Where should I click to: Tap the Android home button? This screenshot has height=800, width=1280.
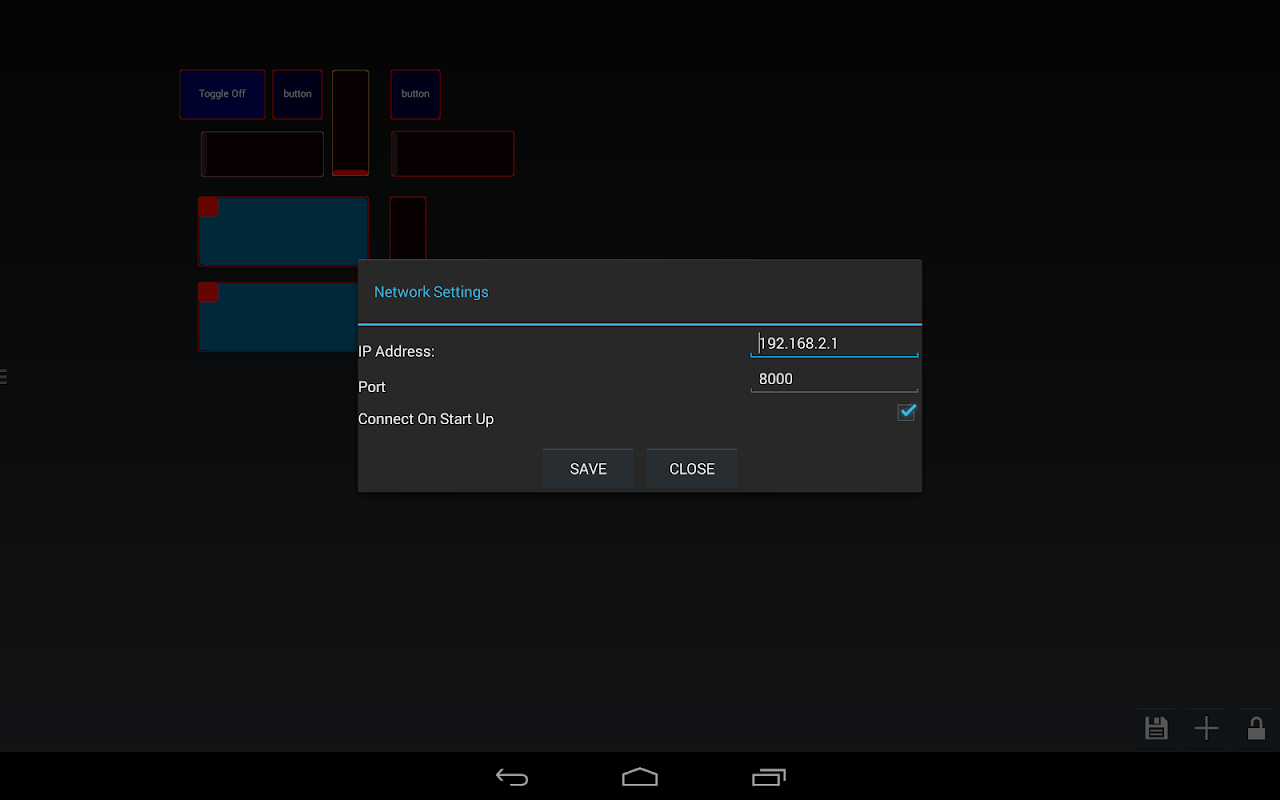(x=640, y=777)
